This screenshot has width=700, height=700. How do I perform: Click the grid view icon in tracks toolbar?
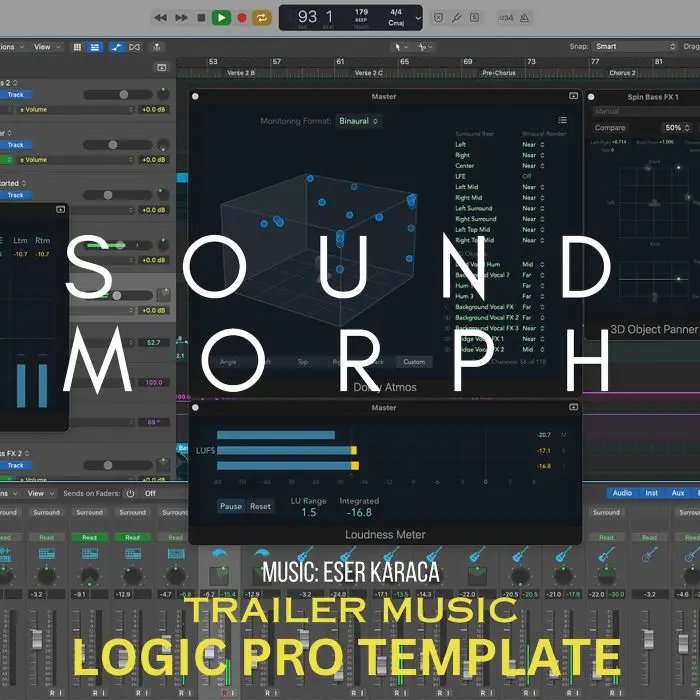(x=77, y=47)
